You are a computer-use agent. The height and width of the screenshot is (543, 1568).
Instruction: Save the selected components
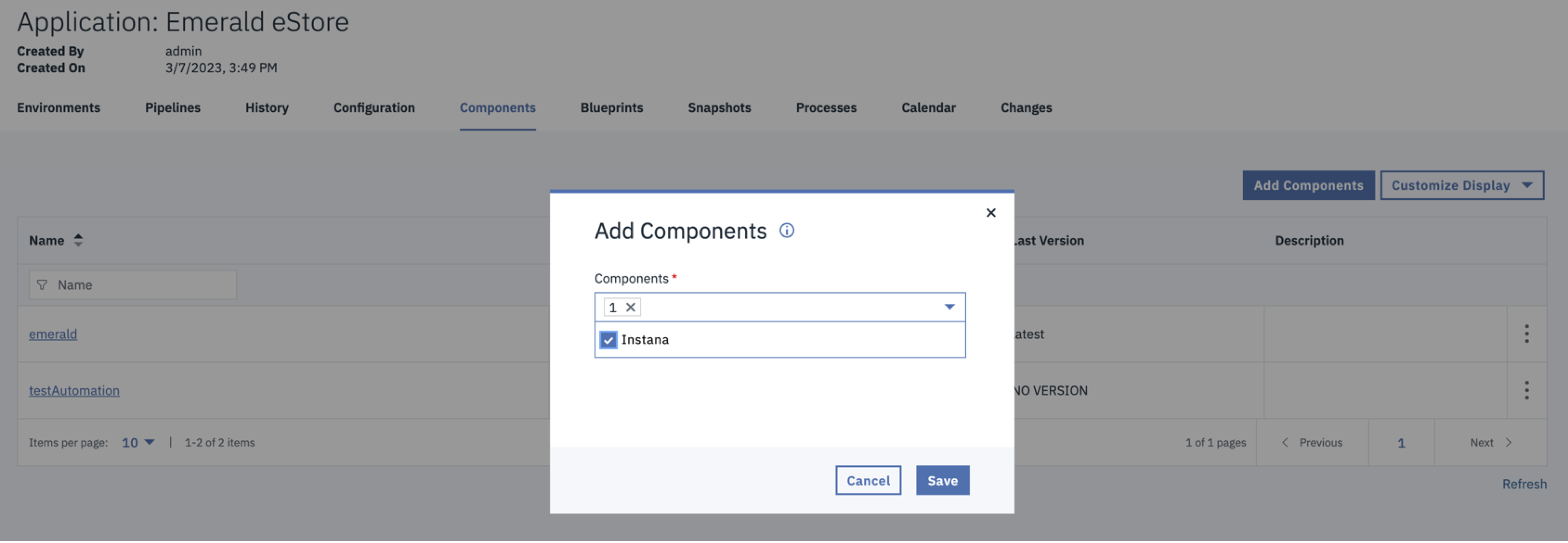[x=942, y=480]
